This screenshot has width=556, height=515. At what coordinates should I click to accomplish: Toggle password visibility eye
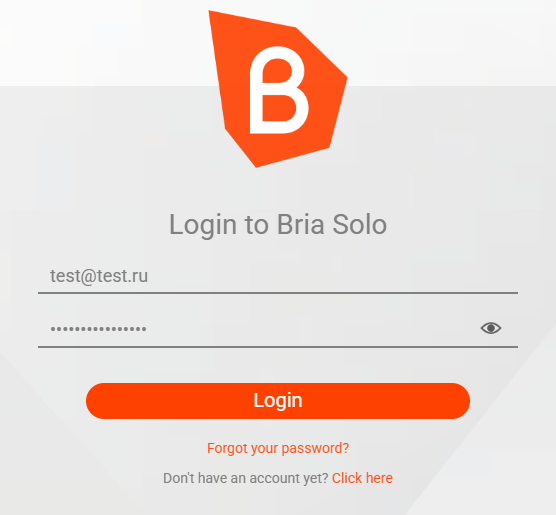[x=491, y=328]
